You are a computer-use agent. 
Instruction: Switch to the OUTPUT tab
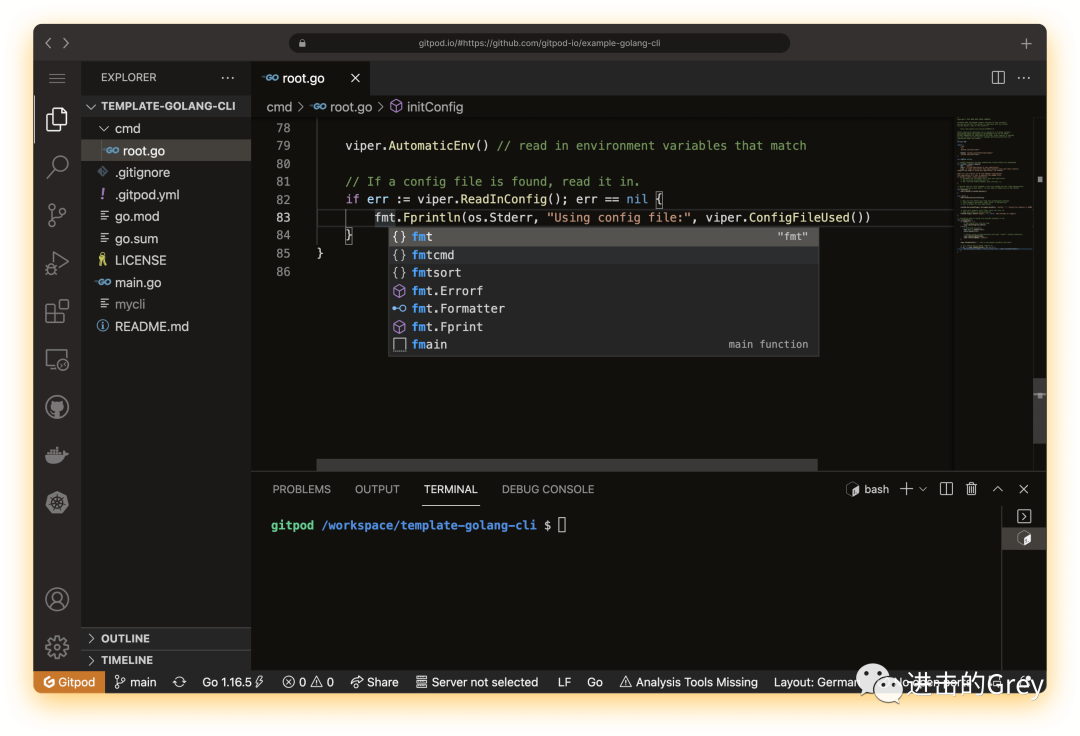377,489
